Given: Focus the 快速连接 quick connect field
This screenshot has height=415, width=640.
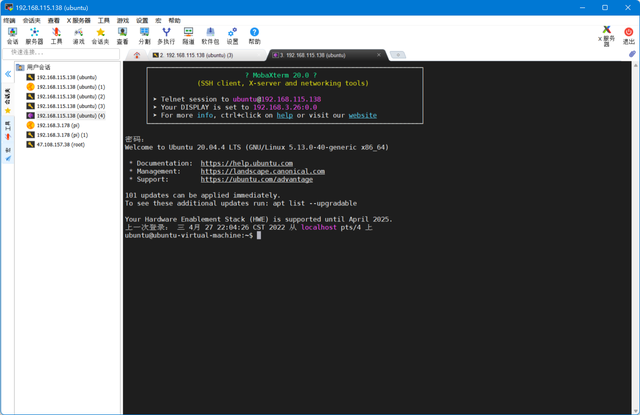Looking at the screenshot, I should click(x=61, y=52).
